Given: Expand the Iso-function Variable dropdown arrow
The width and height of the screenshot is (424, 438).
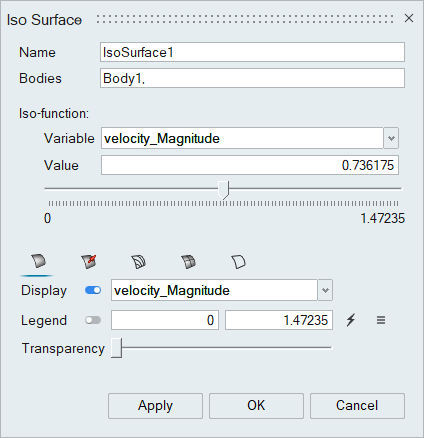Looking at the screenshot, I should click(391, 138).
